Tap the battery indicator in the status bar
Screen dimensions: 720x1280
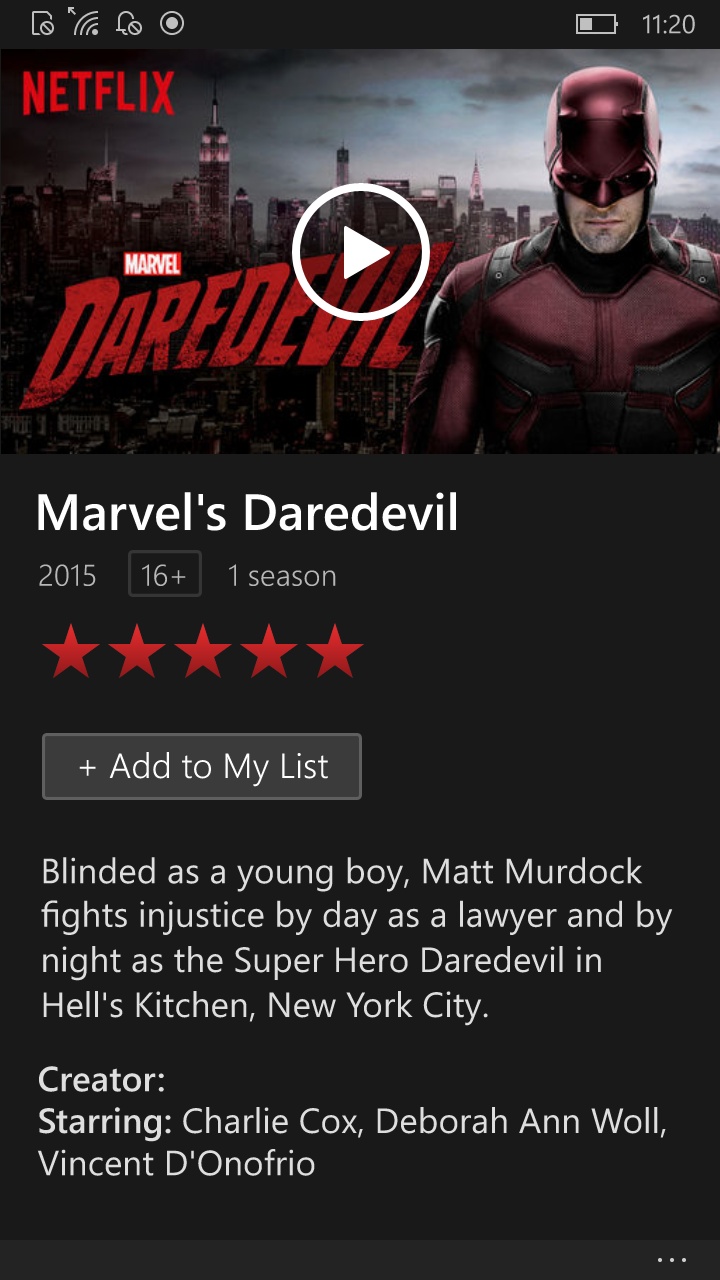tap(597, 24)
